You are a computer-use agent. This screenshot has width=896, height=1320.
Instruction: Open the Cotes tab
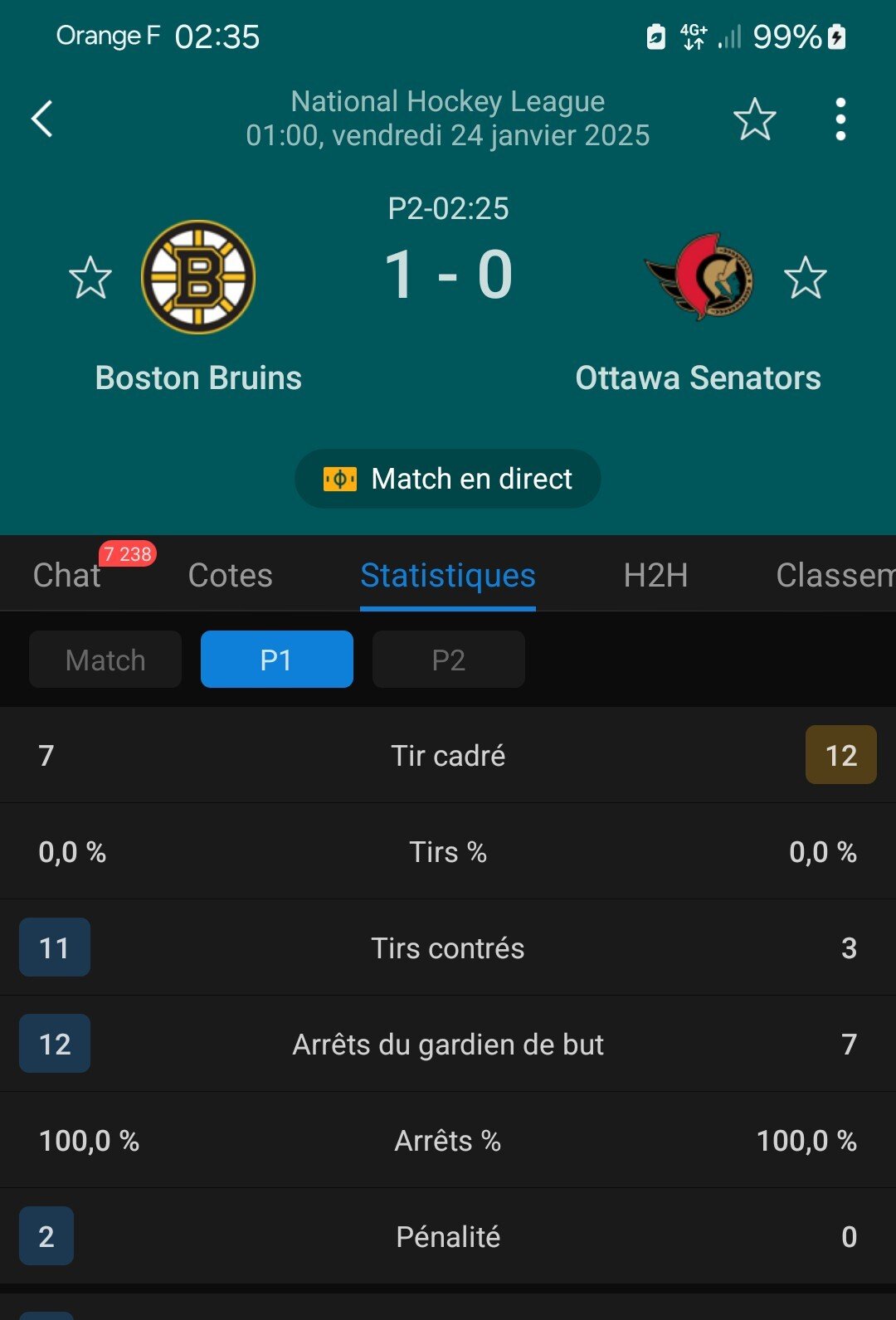pos(231,575)
